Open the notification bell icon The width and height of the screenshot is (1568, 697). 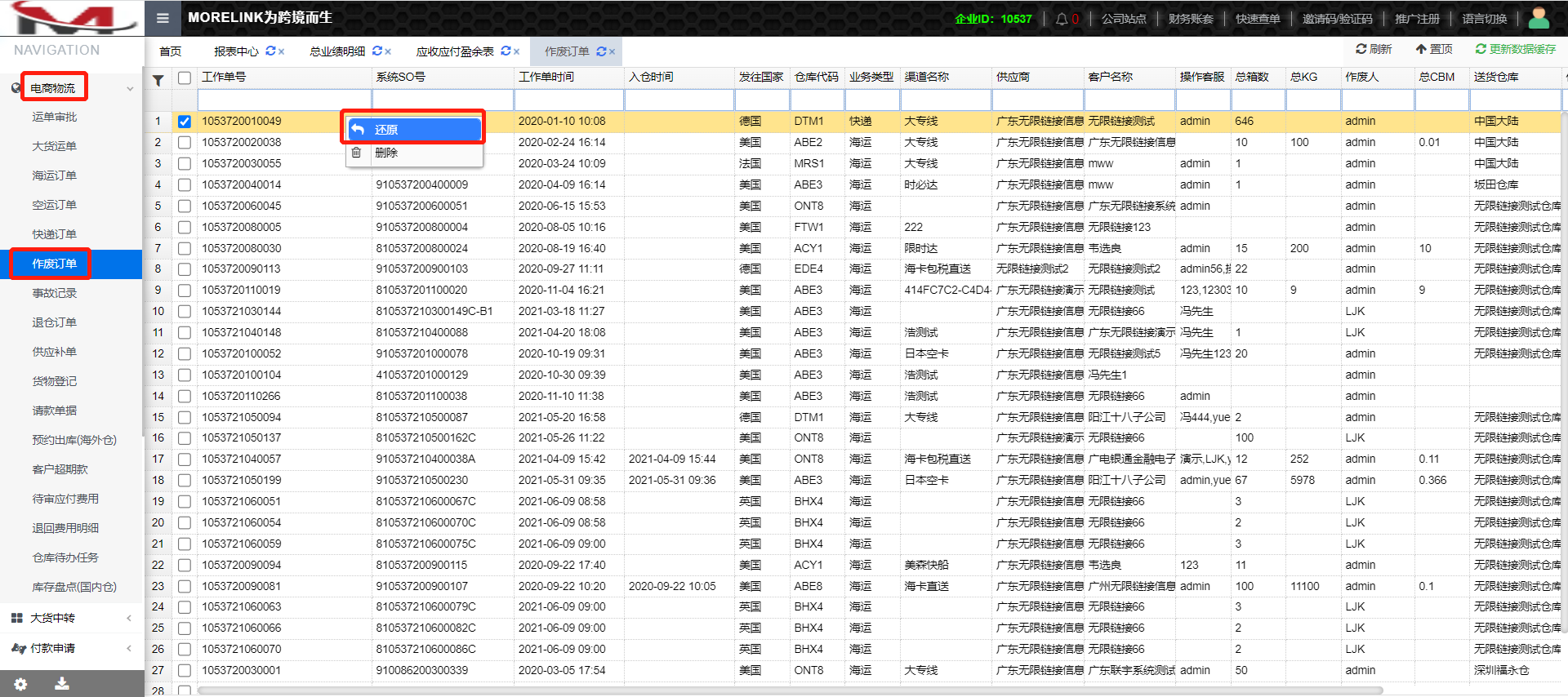point(1061,19)
